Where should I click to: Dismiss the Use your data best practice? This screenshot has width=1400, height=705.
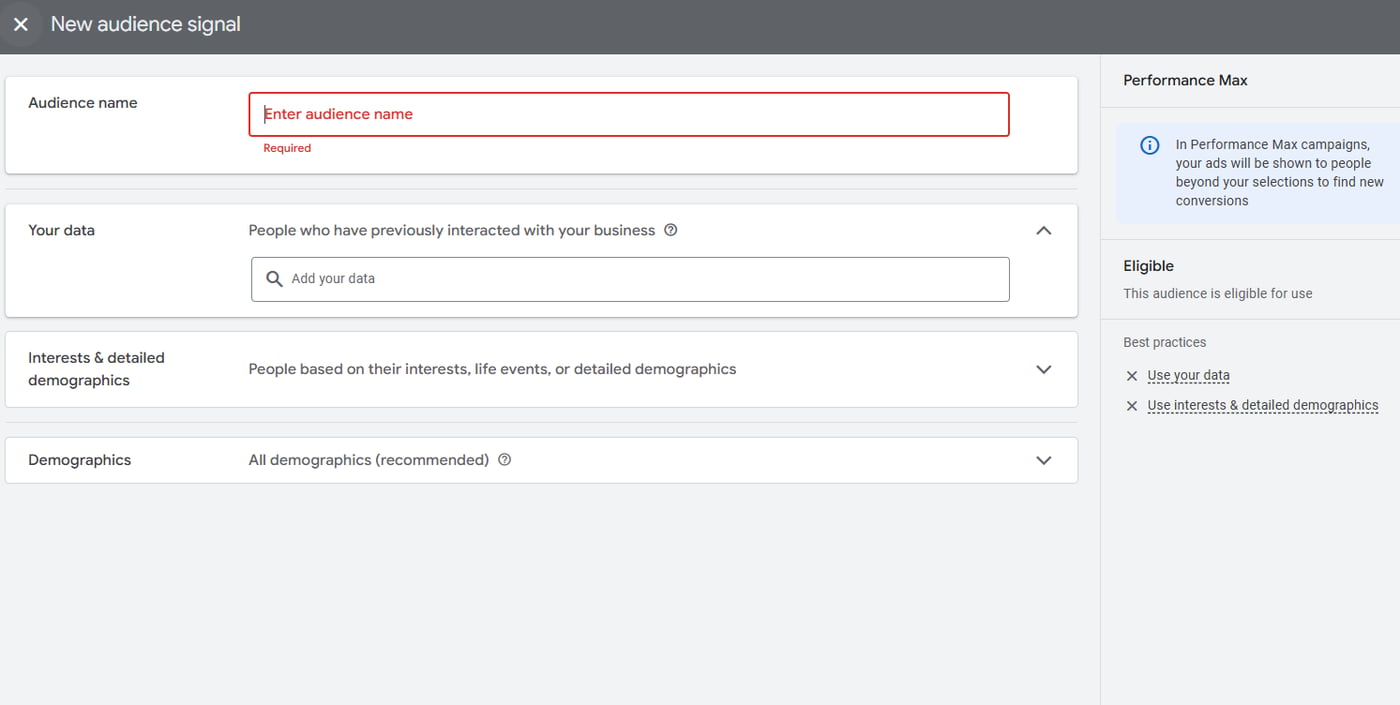1131,376
